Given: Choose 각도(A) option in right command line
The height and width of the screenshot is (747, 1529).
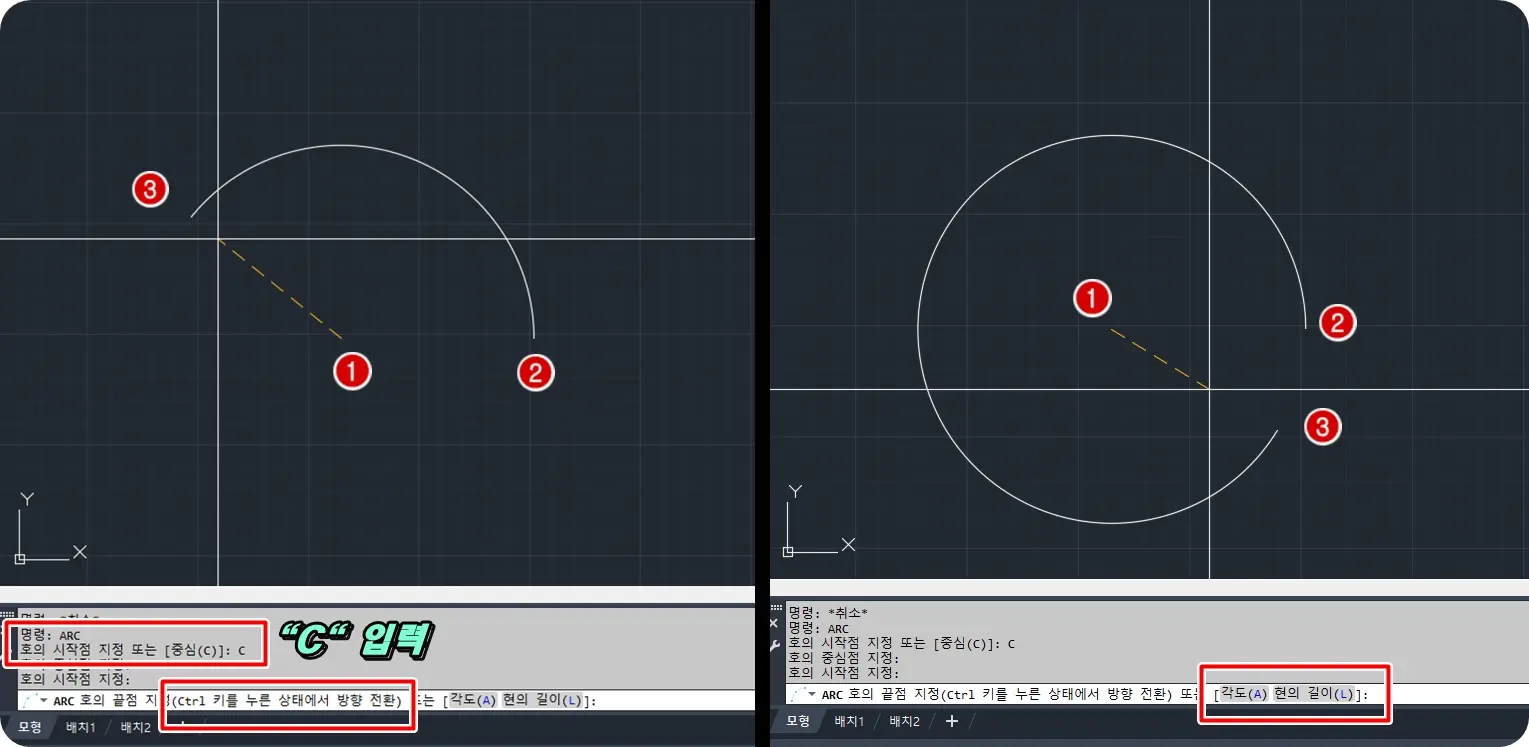Looking at the screenshot, I should (1244, 694).
